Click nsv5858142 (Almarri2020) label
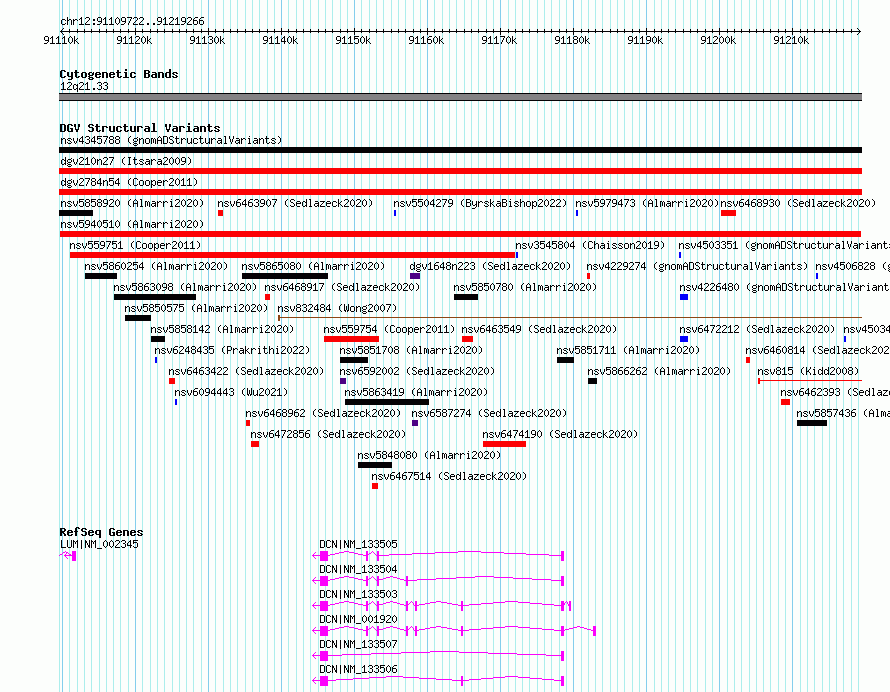 click(x=222, y=329)
